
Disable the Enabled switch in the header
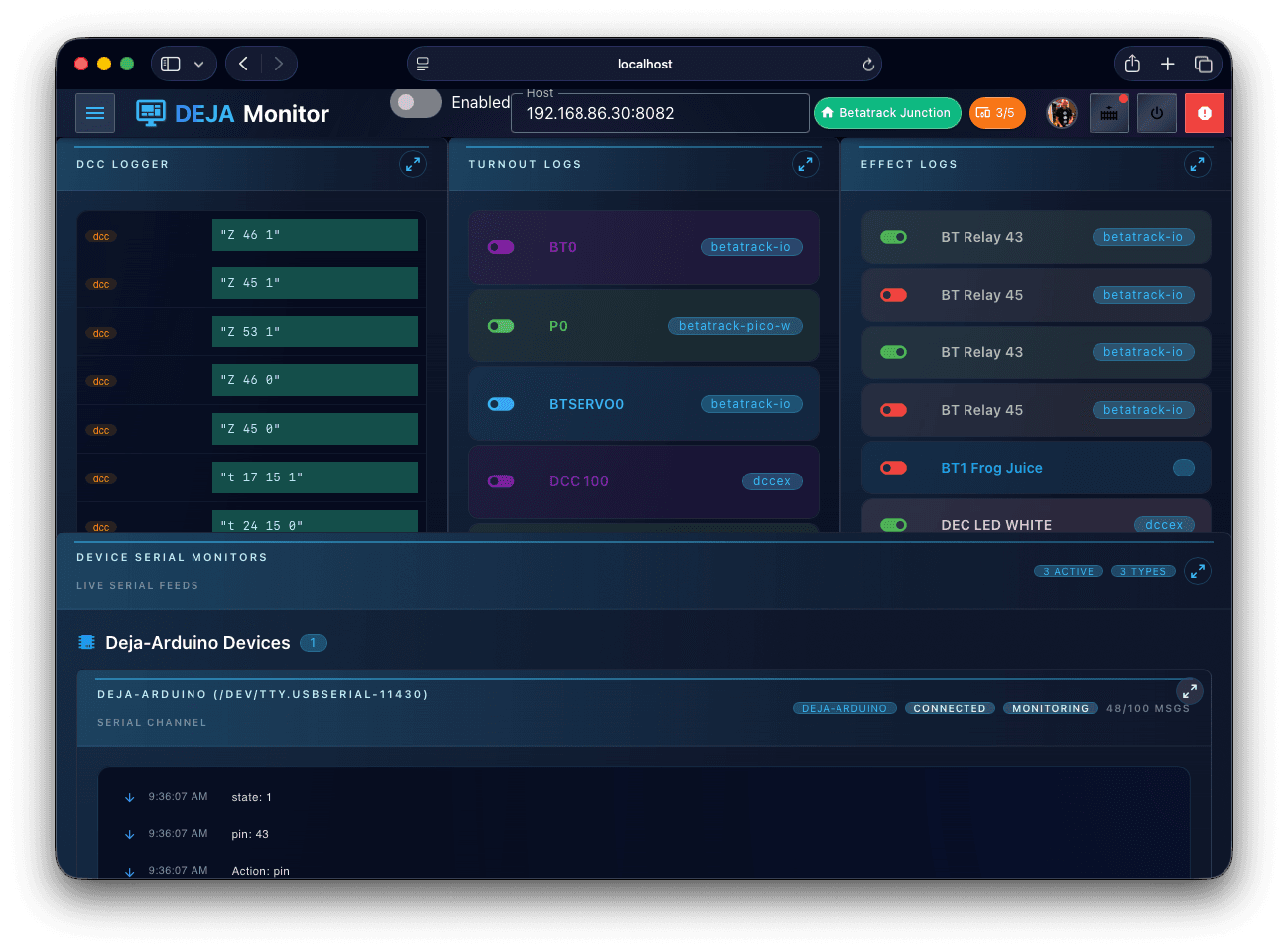pyautogui.click(x=415, y=102)
